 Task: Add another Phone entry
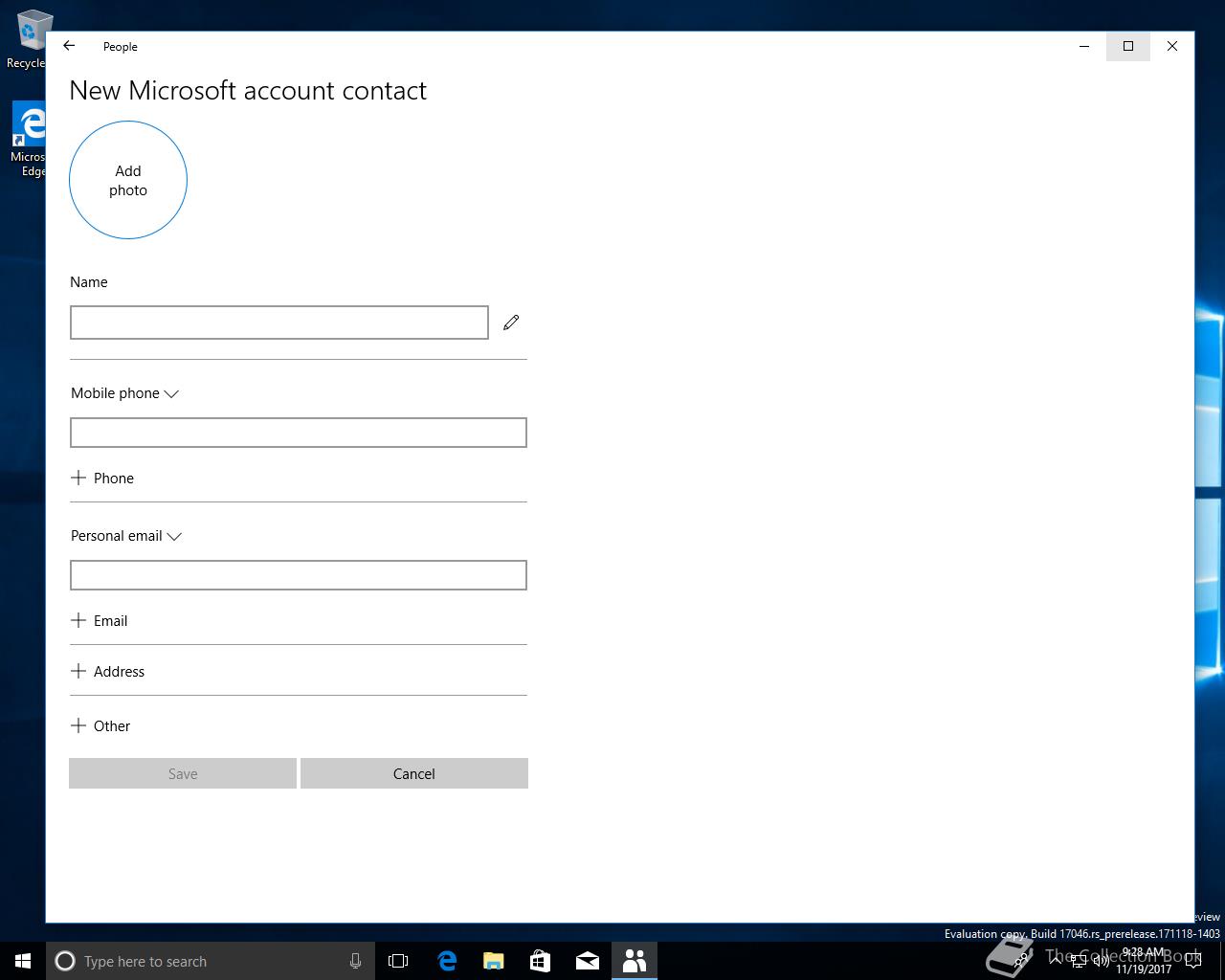[102, 479]
